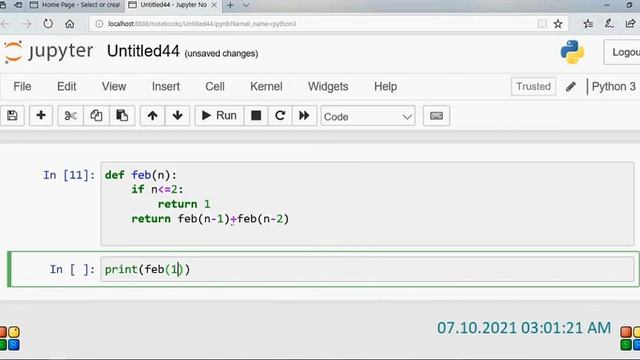Viewport: 640px width, 360px height.
Task: Switch to the Home Page browser tab
Action: click(76, 5)
